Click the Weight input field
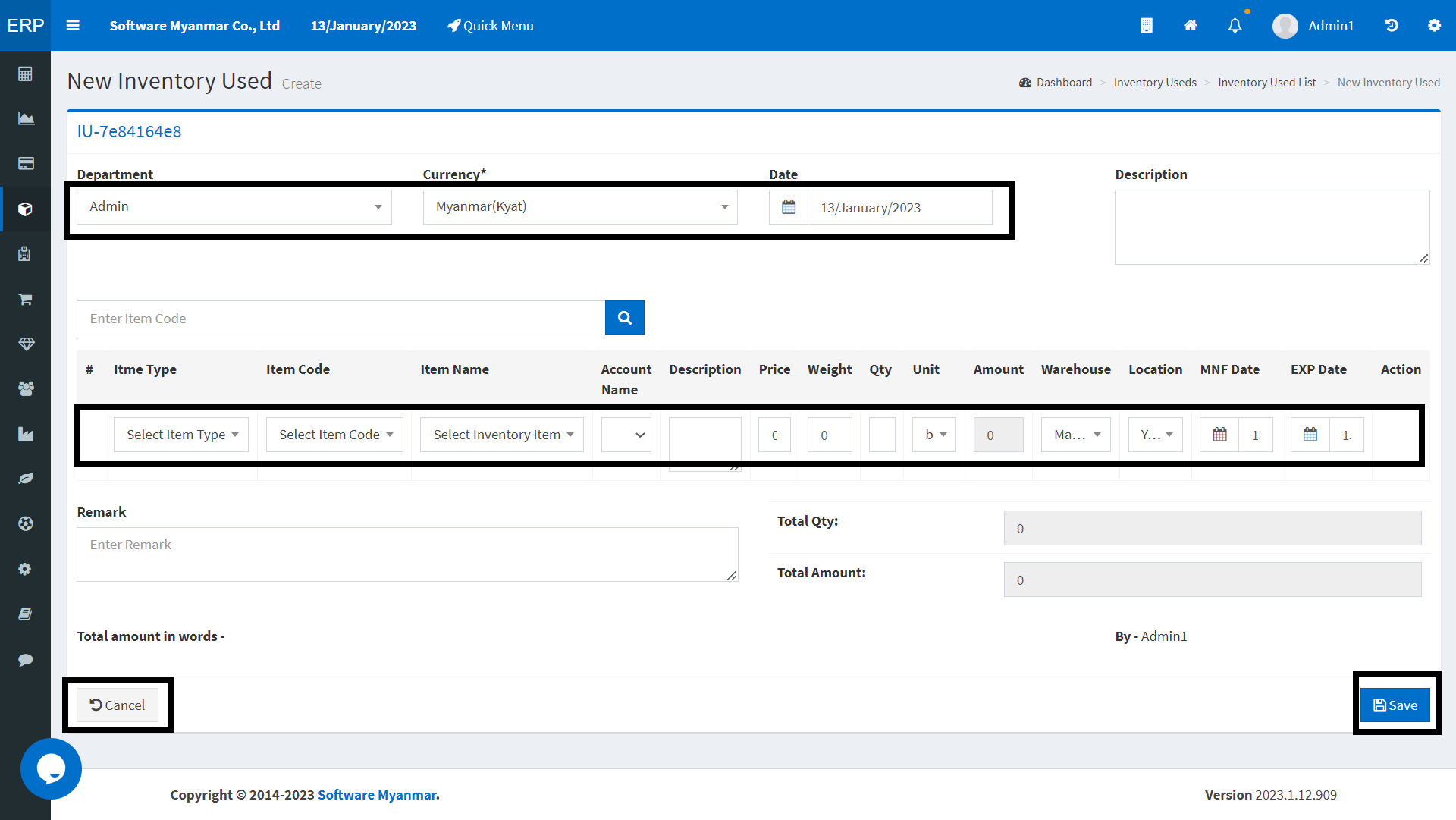 pos(830,435)
